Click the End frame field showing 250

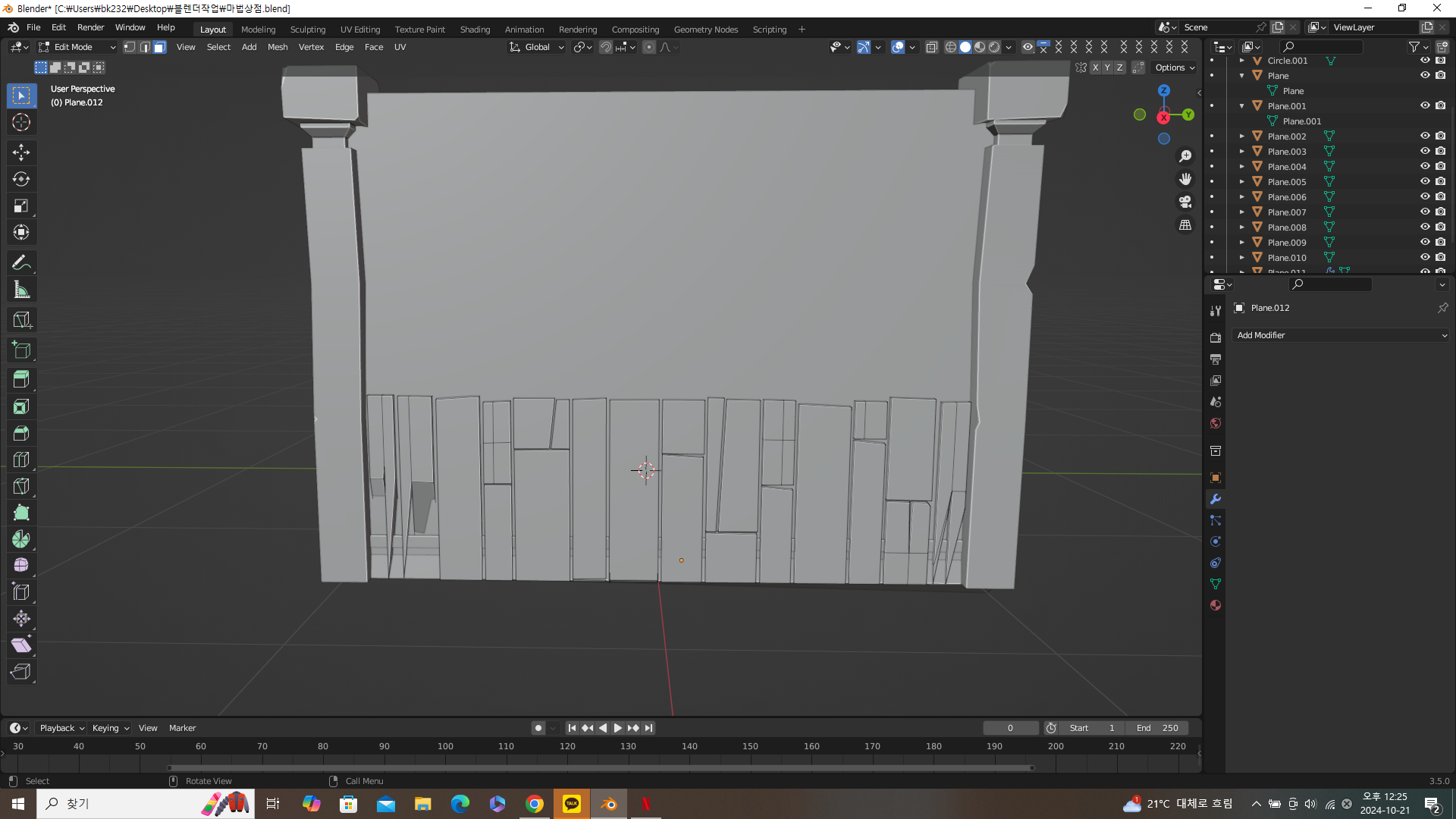tap(1157, 728)
